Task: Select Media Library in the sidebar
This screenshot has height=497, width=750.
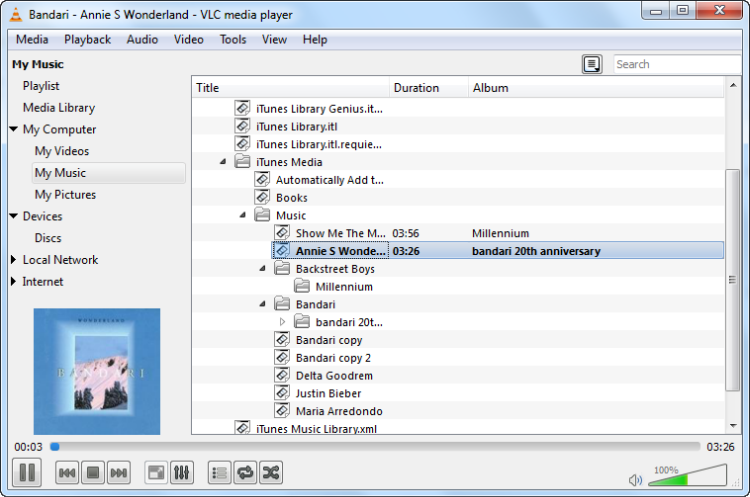Action: click(59, 108)
